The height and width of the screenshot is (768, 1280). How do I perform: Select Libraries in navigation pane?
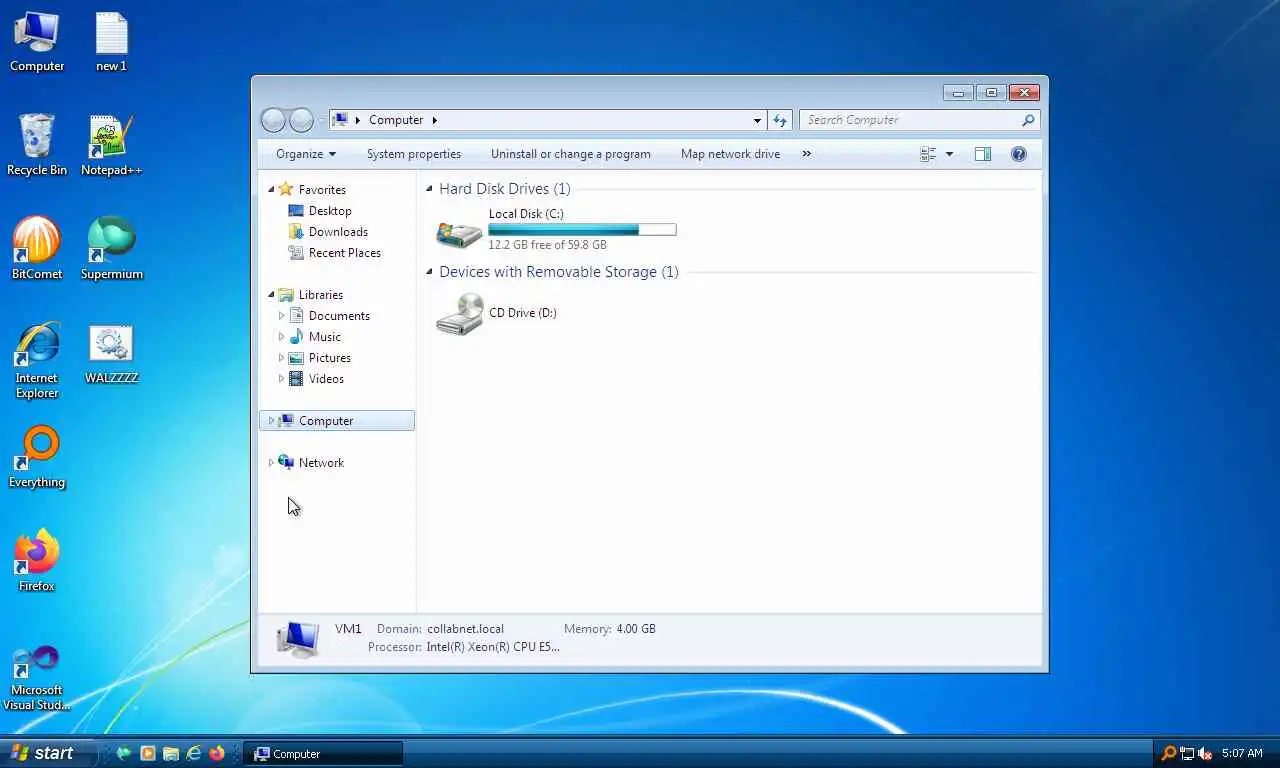point(321,295)
